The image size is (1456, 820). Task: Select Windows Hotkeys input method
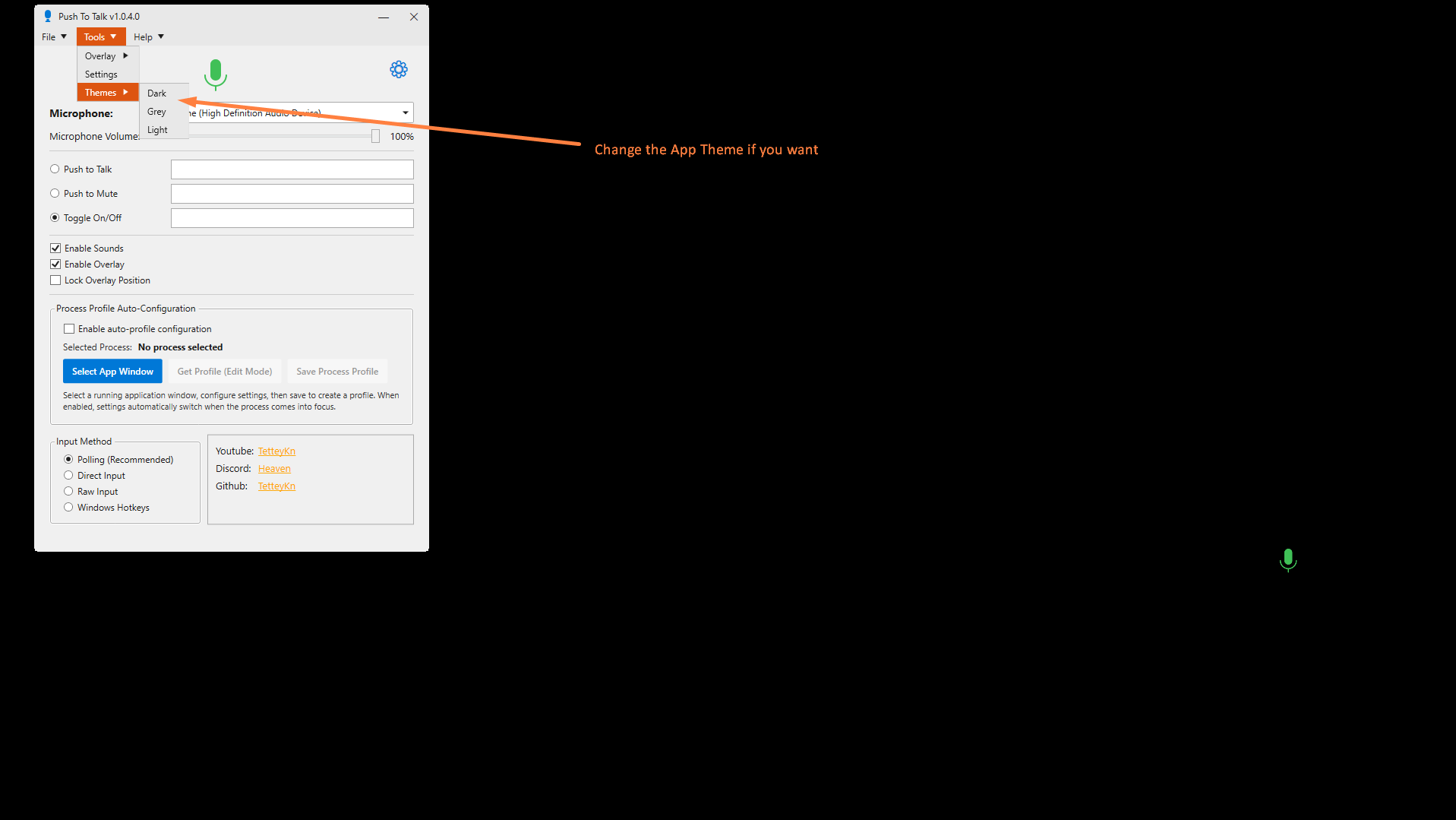pos(68,507)
